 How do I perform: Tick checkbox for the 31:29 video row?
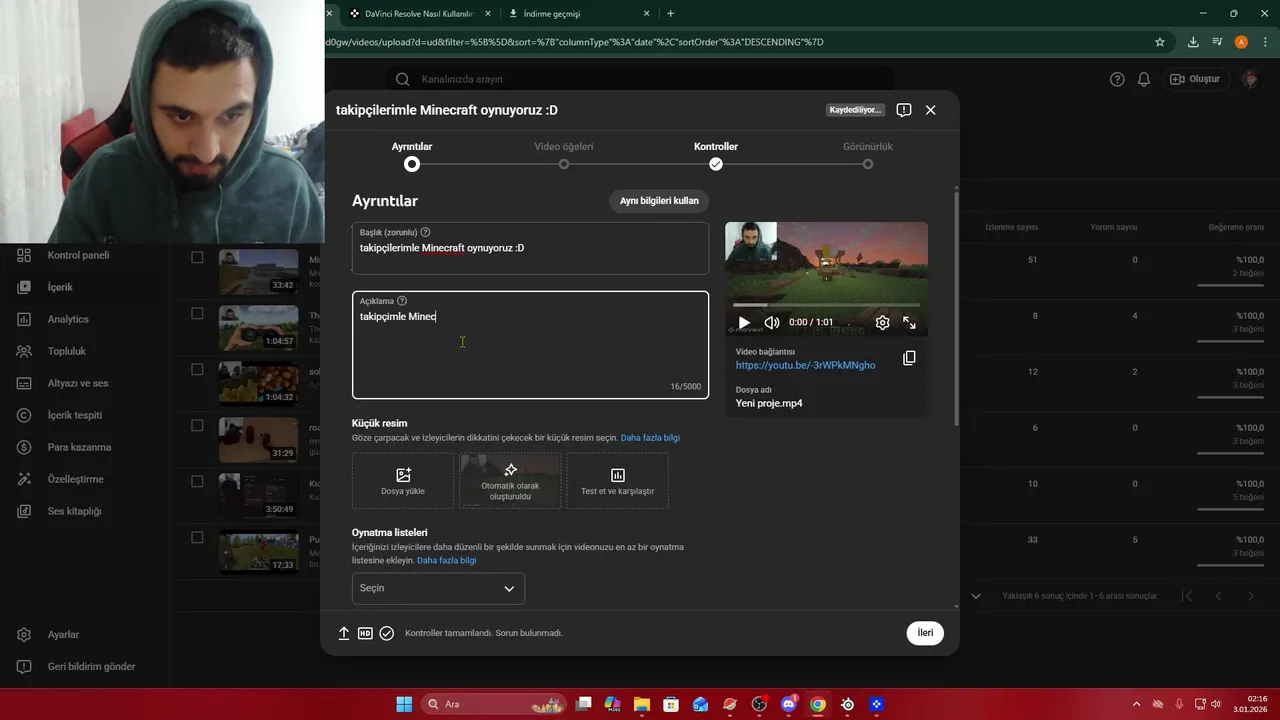click(x=197, y=425)
